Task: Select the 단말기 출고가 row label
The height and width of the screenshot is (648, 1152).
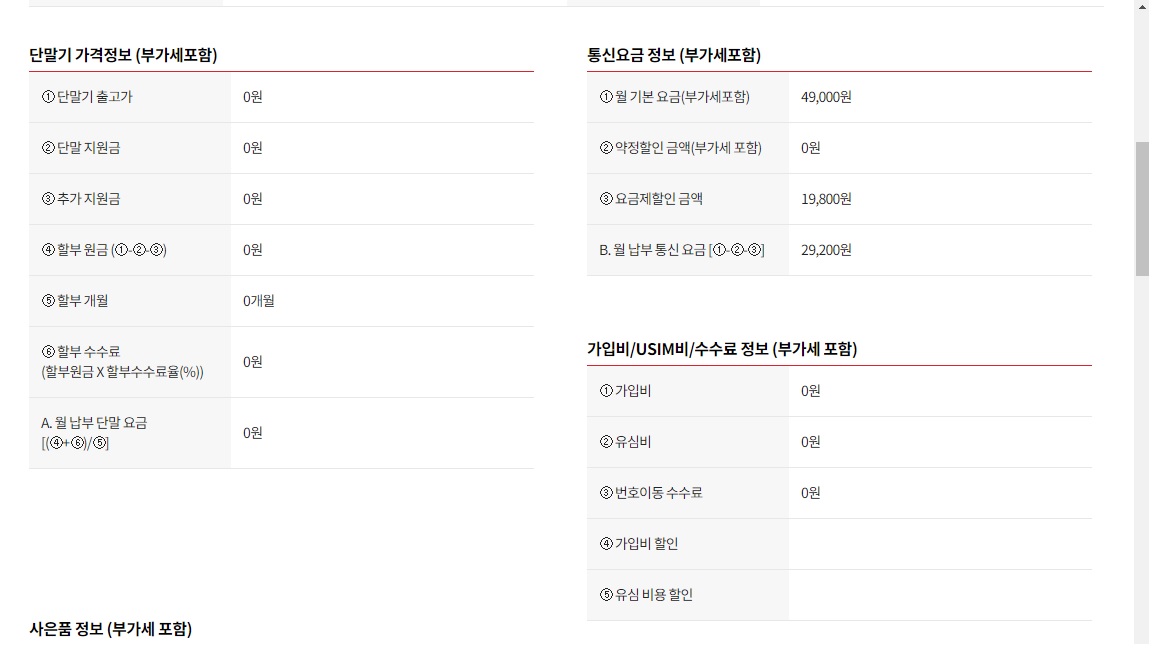Action: point(87,97)
